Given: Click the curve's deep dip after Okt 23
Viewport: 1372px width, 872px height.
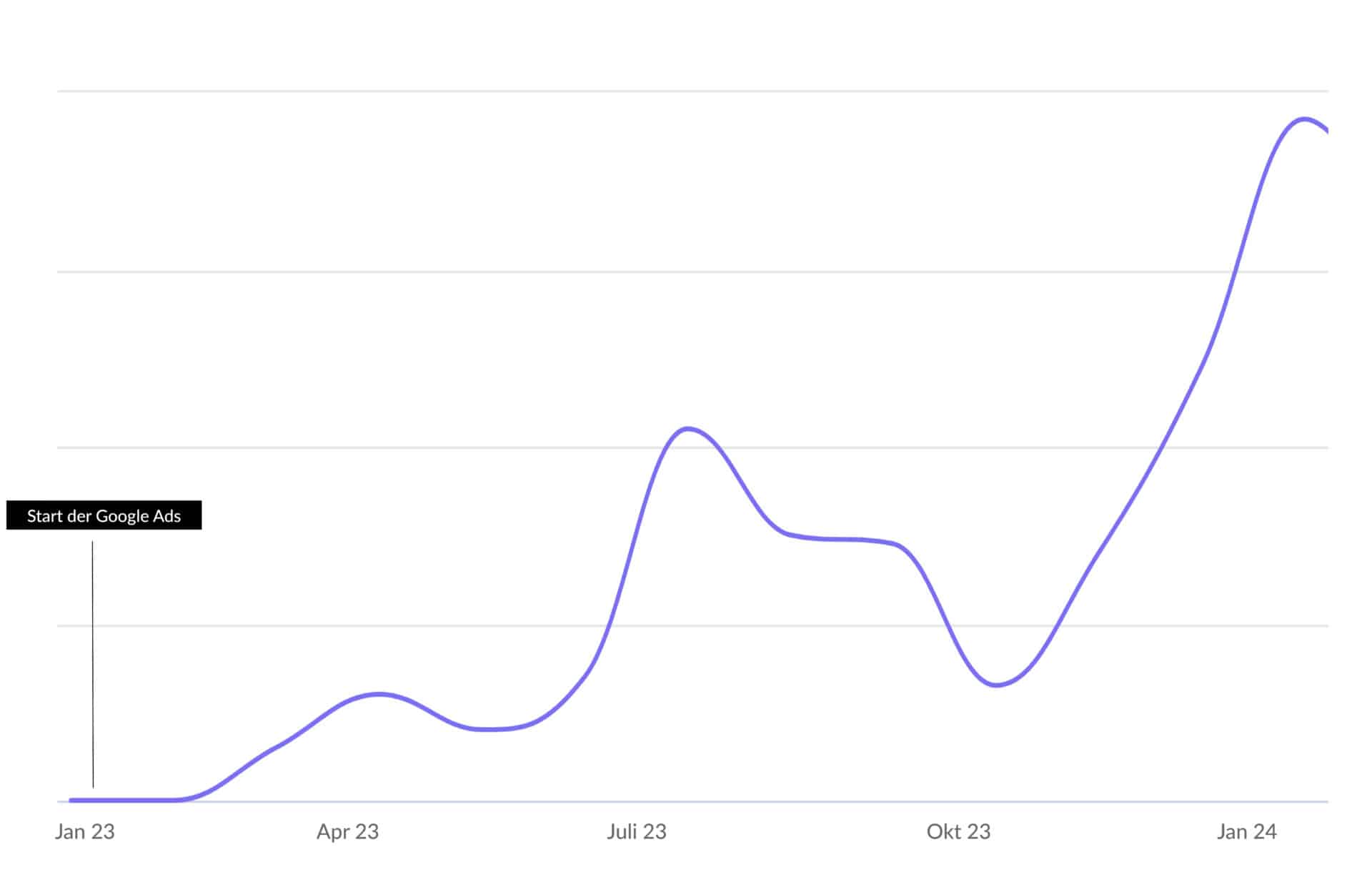Looking at the screenshot, I should (997, 685).
